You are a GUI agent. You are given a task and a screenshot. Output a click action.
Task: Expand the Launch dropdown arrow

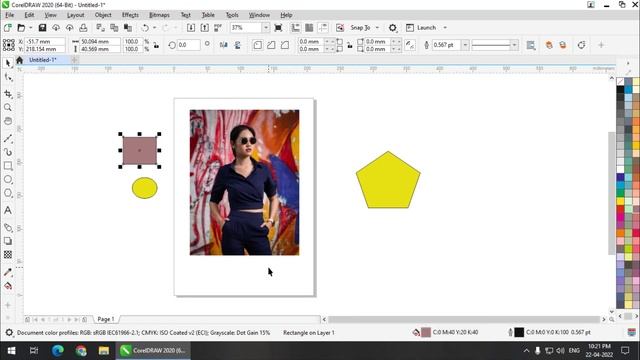click(445, 28)
